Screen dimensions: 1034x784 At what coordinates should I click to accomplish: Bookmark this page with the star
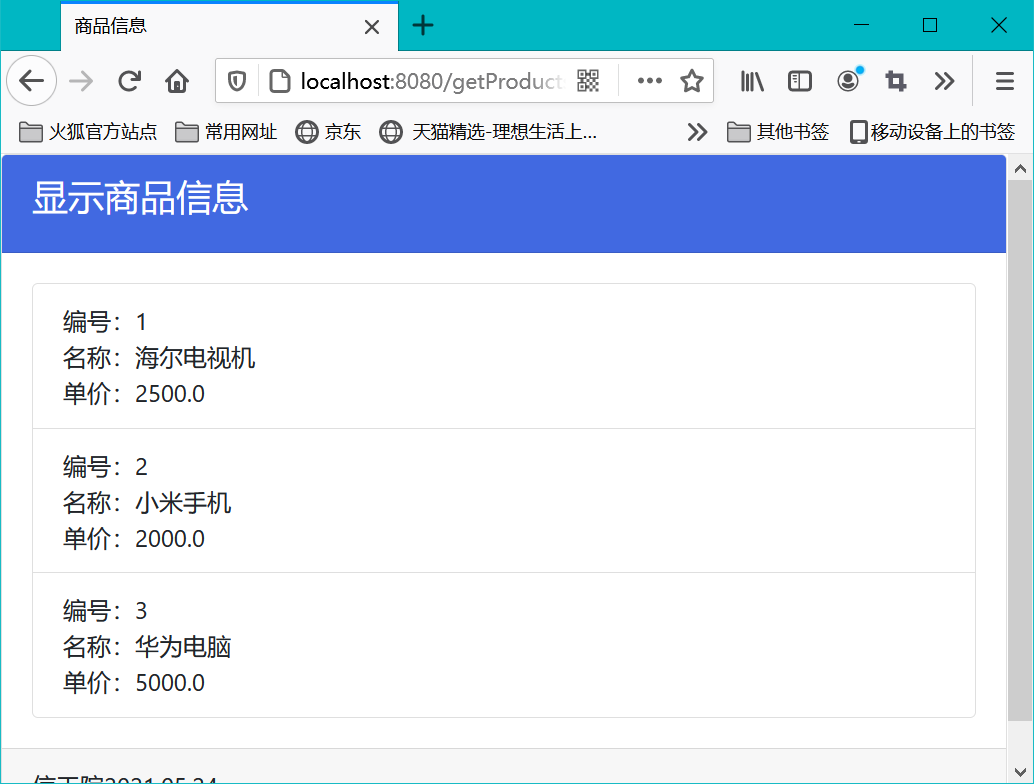tap(692, 81)
